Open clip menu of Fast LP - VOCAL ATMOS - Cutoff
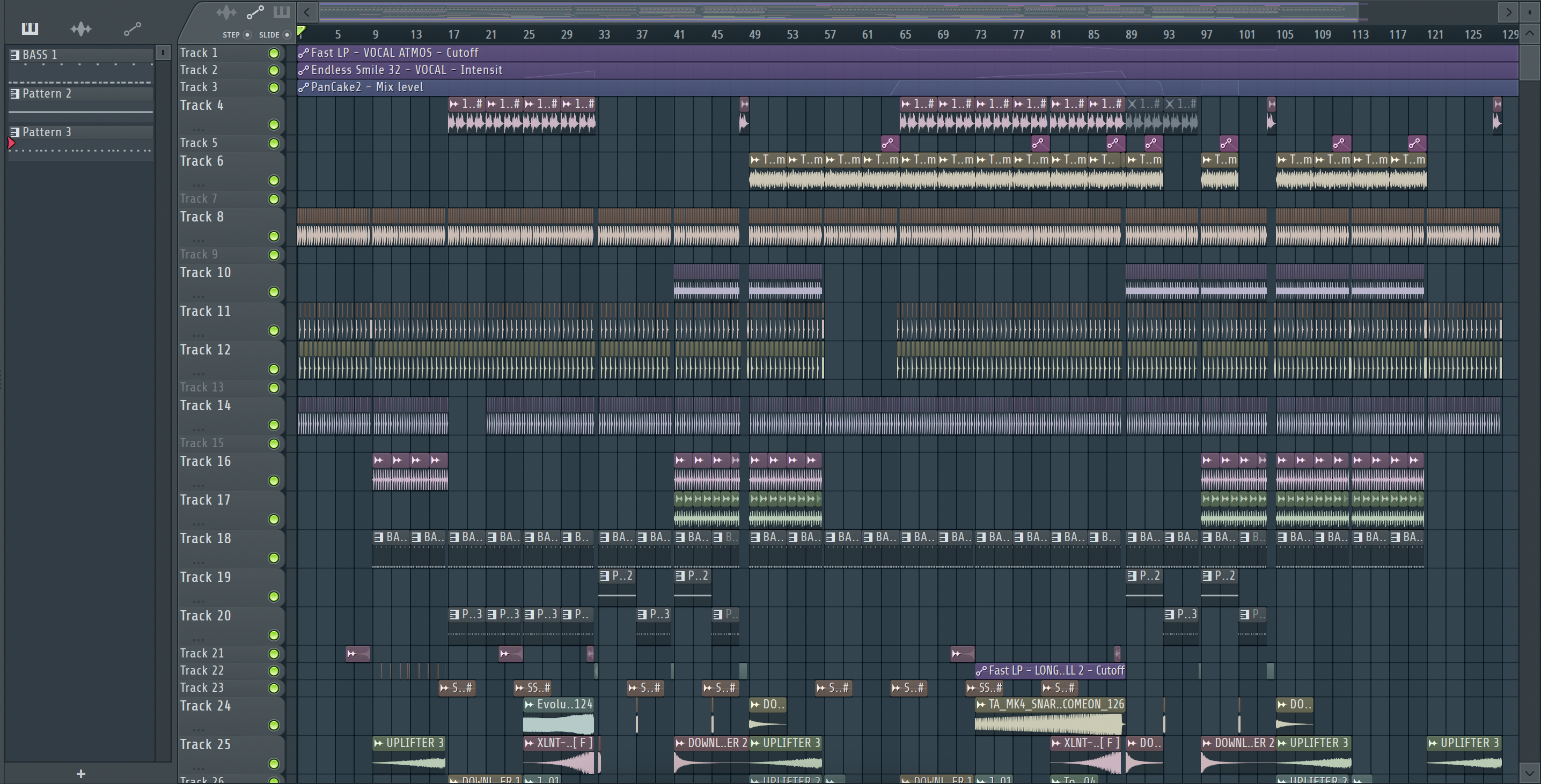The width and height of the screenshot is (1541, 784). coord(304,53)
